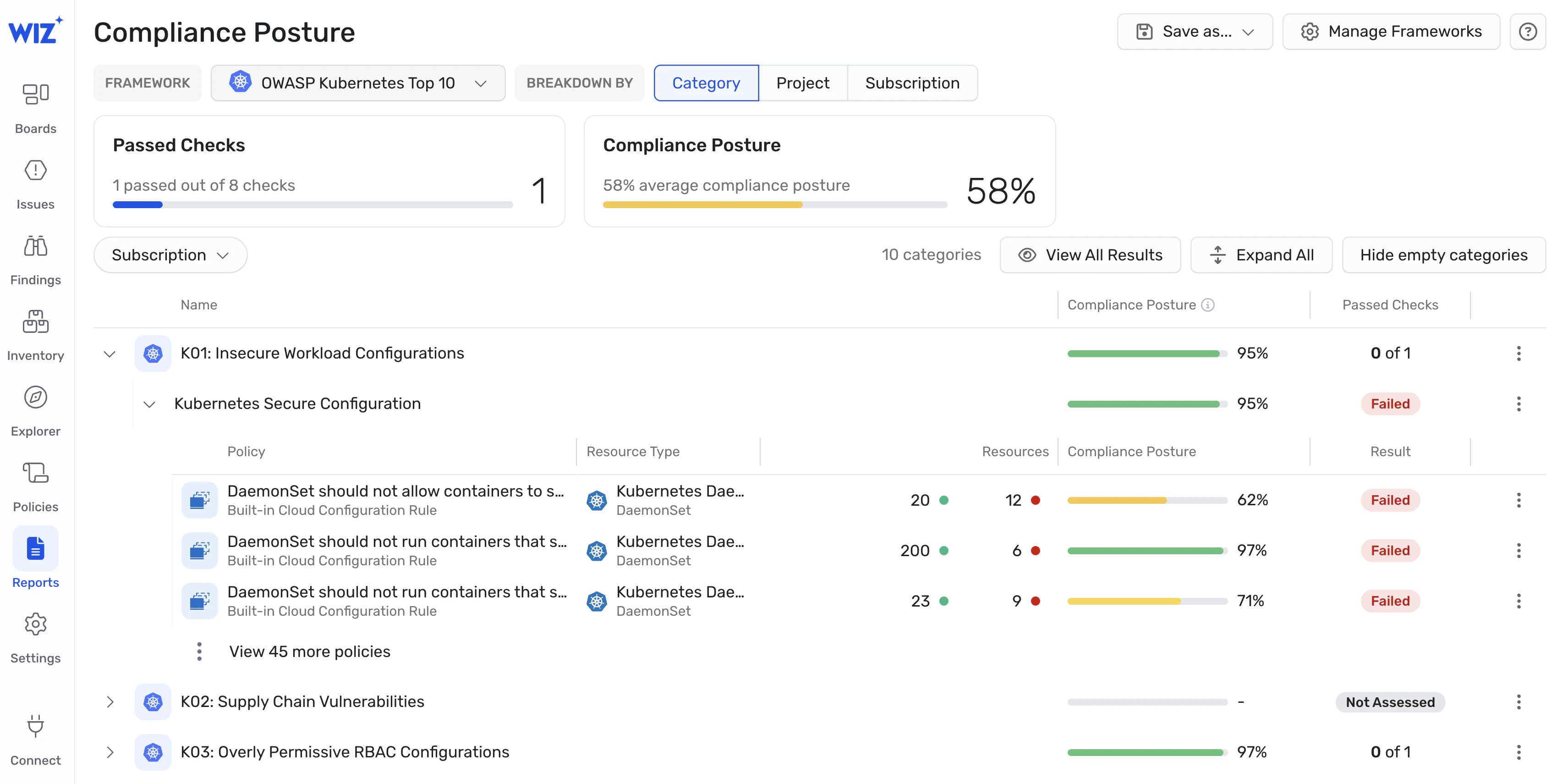Click 12 failing resources count
Viewport: 1568px width, 784px height.
pos(1013,501)
